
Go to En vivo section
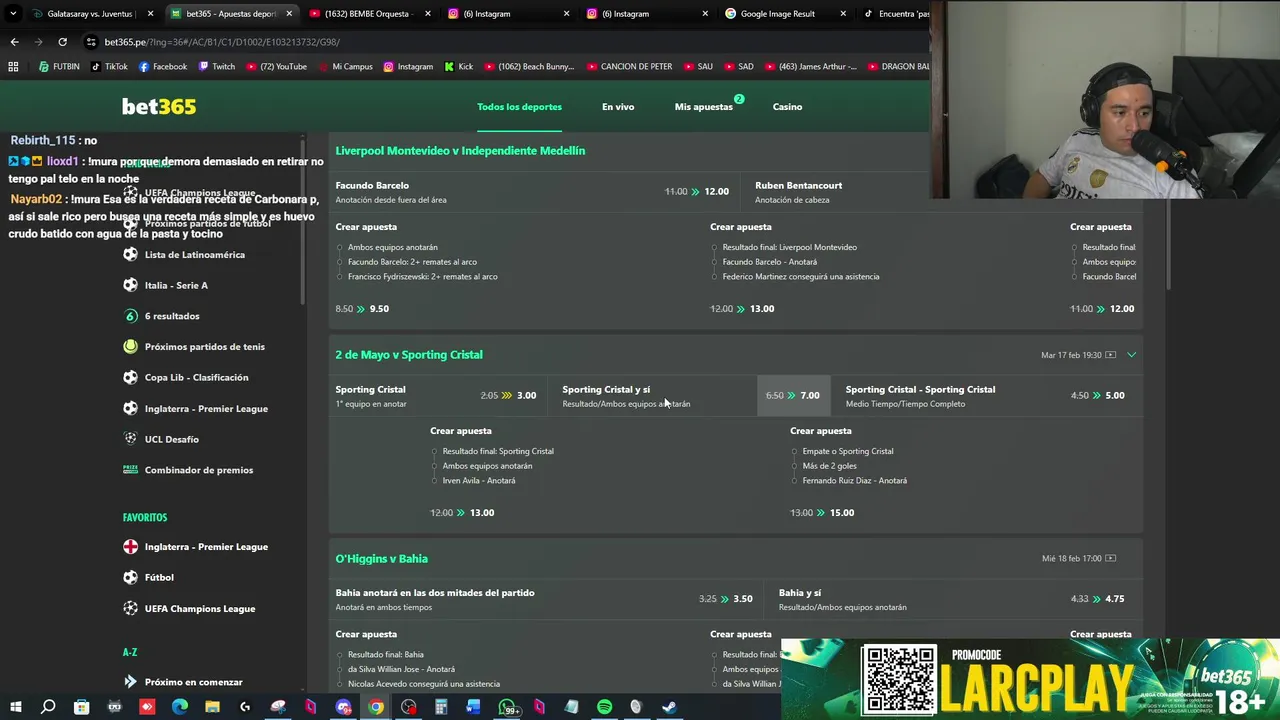tap(618, 107)
